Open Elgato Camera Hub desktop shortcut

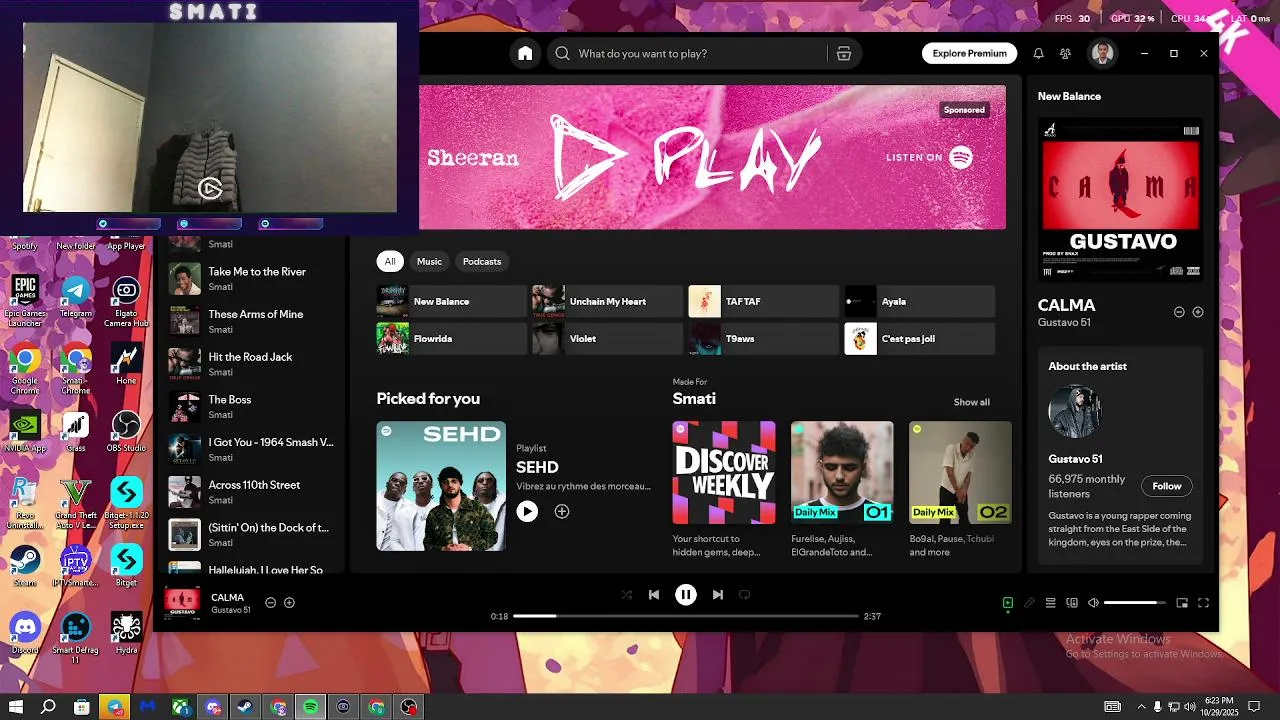tap(126, 303)
